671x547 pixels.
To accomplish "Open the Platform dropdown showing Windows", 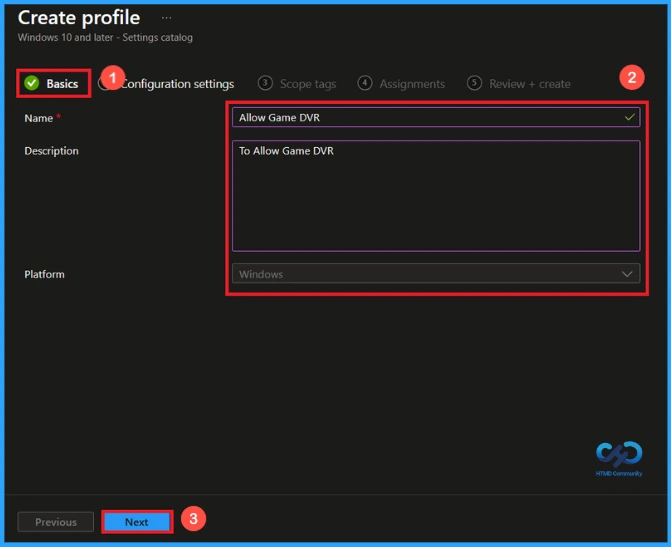I will pos(436,274).
